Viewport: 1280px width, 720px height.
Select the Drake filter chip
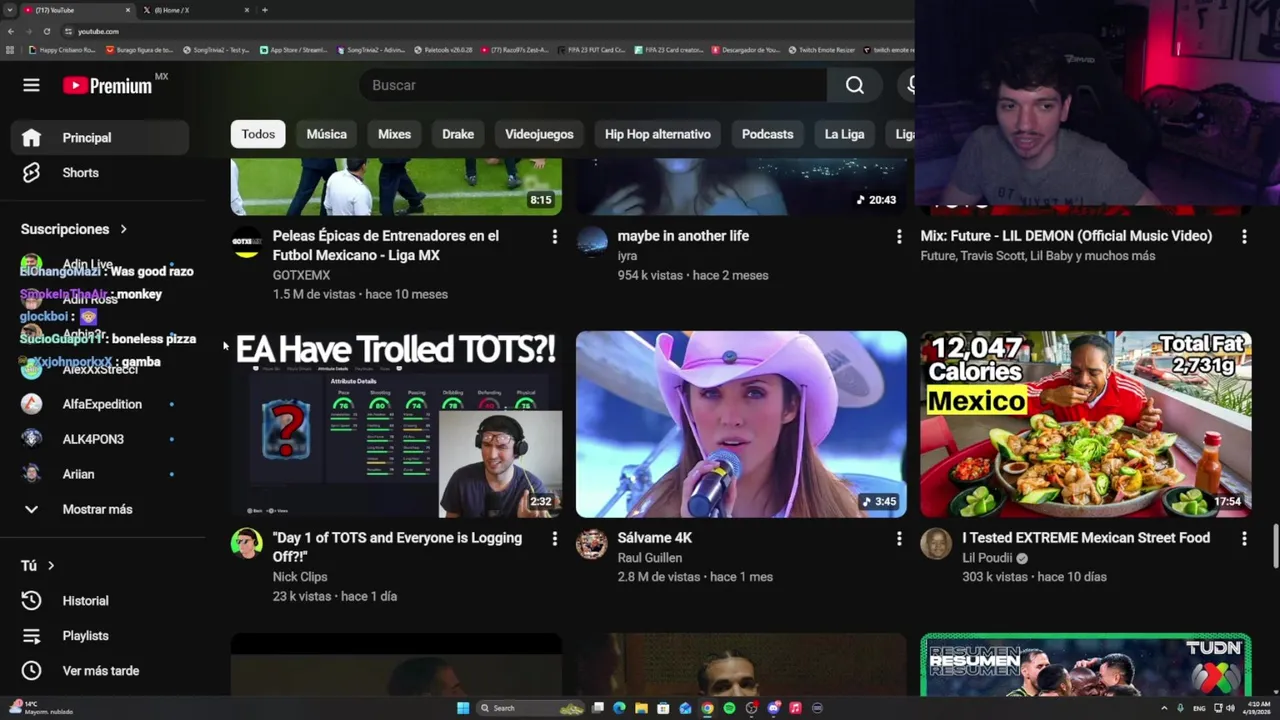pos(458,134)
